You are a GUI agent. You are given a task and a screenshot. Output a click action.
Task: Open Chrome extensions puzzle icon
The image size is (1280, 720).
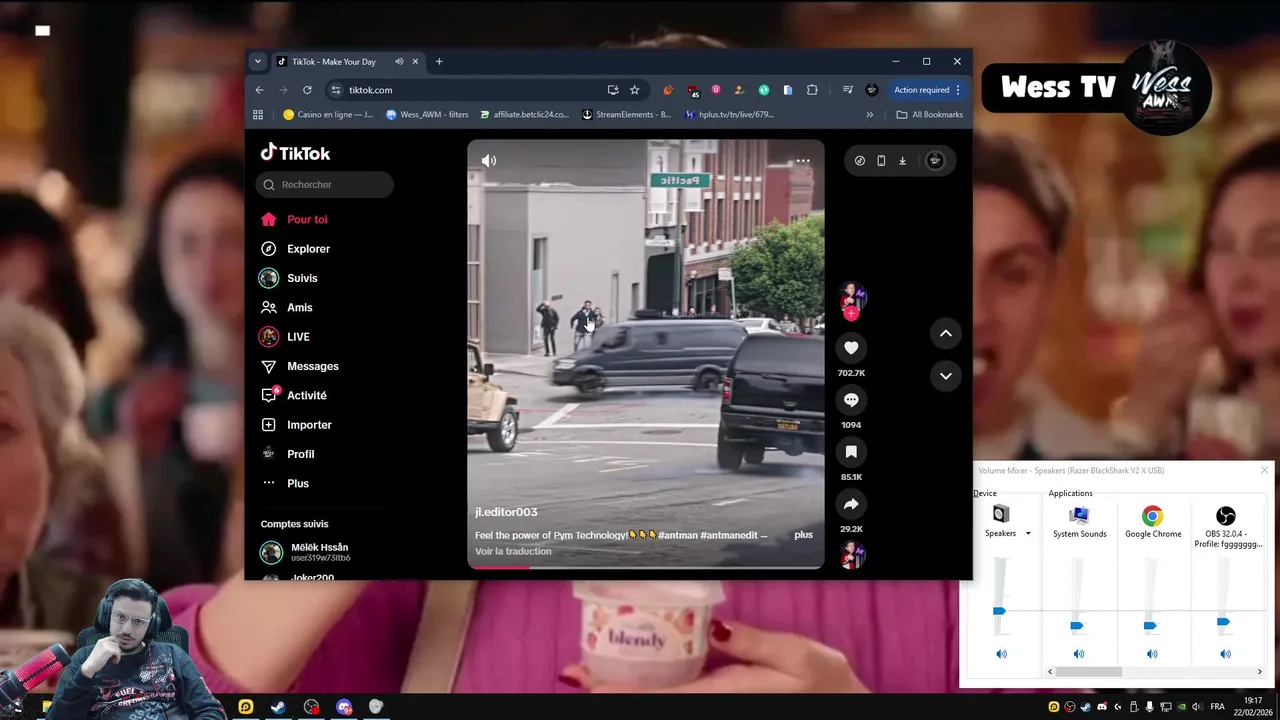[x=812, y=90]
